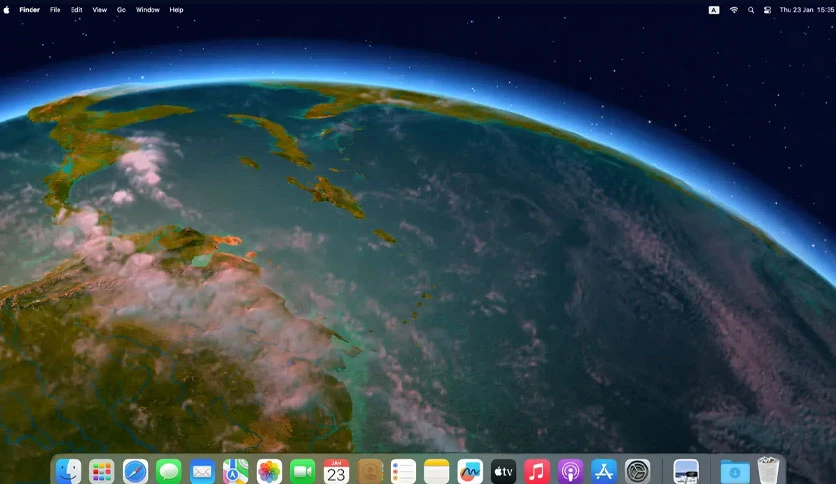
Task: Launch Freeform from the Dock
Action: [x=470, y=472]
